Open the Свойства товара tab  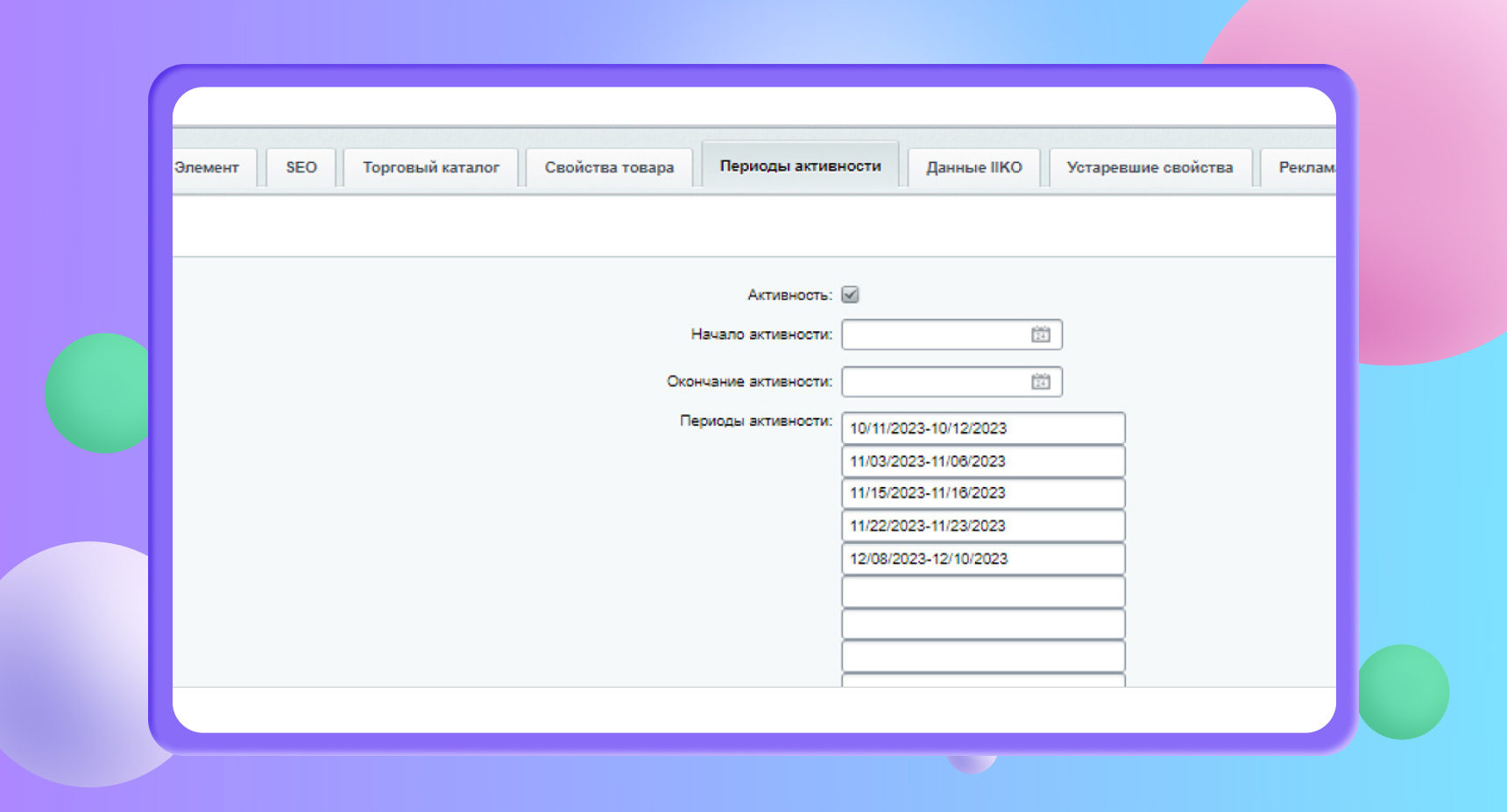(610, 167)
